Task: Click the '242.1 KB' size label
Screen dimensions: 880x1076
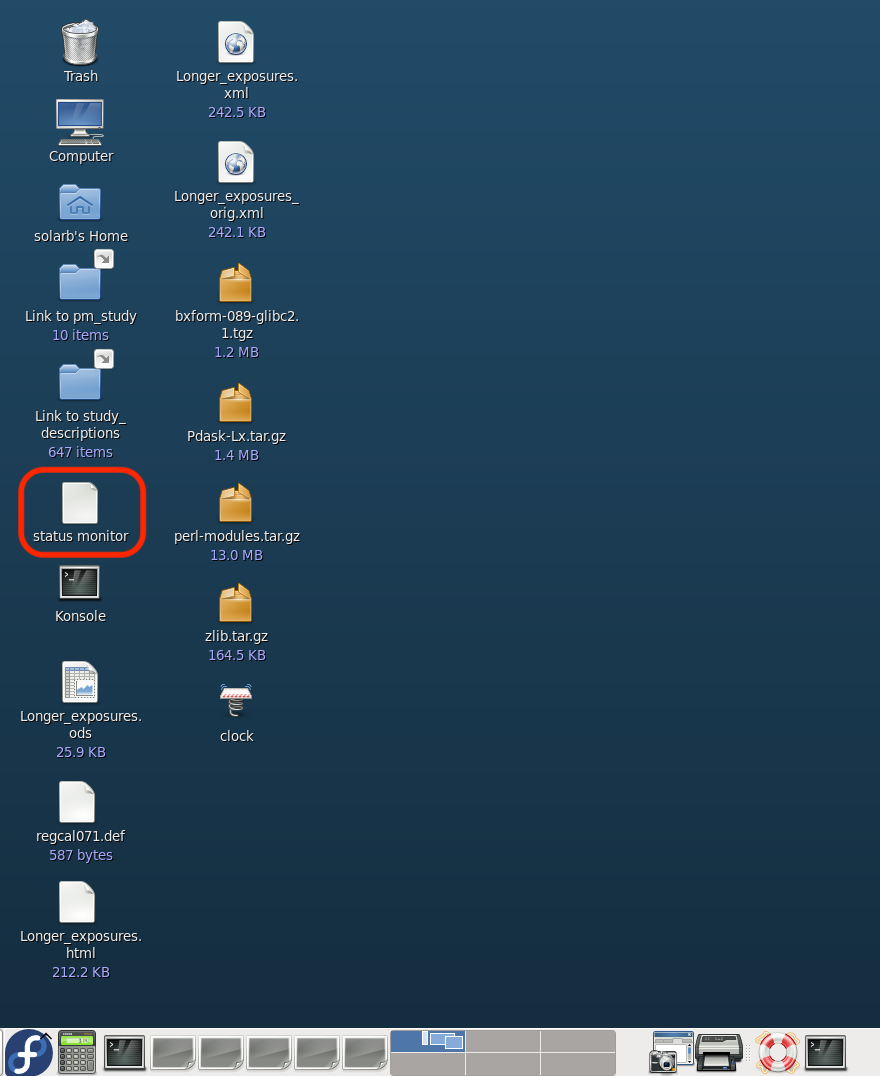Action: pyautogui.click(x=237, y=232)
